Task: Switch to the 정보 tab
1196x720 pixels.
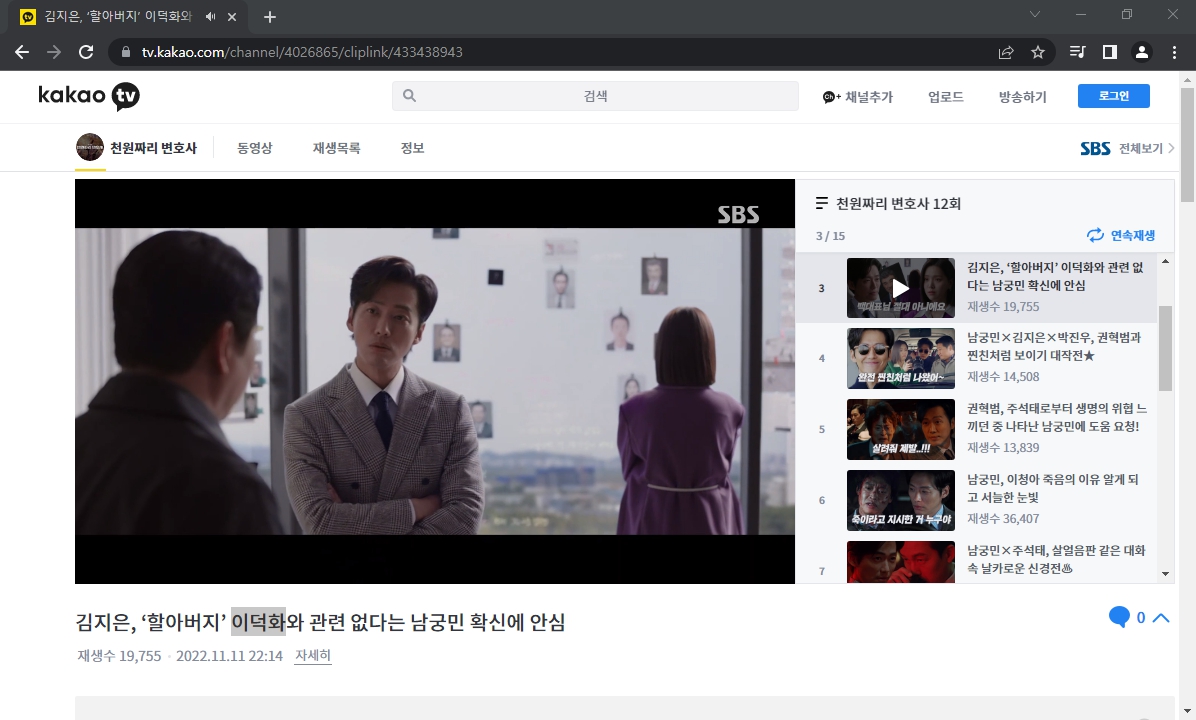Action: pos(413,148)
